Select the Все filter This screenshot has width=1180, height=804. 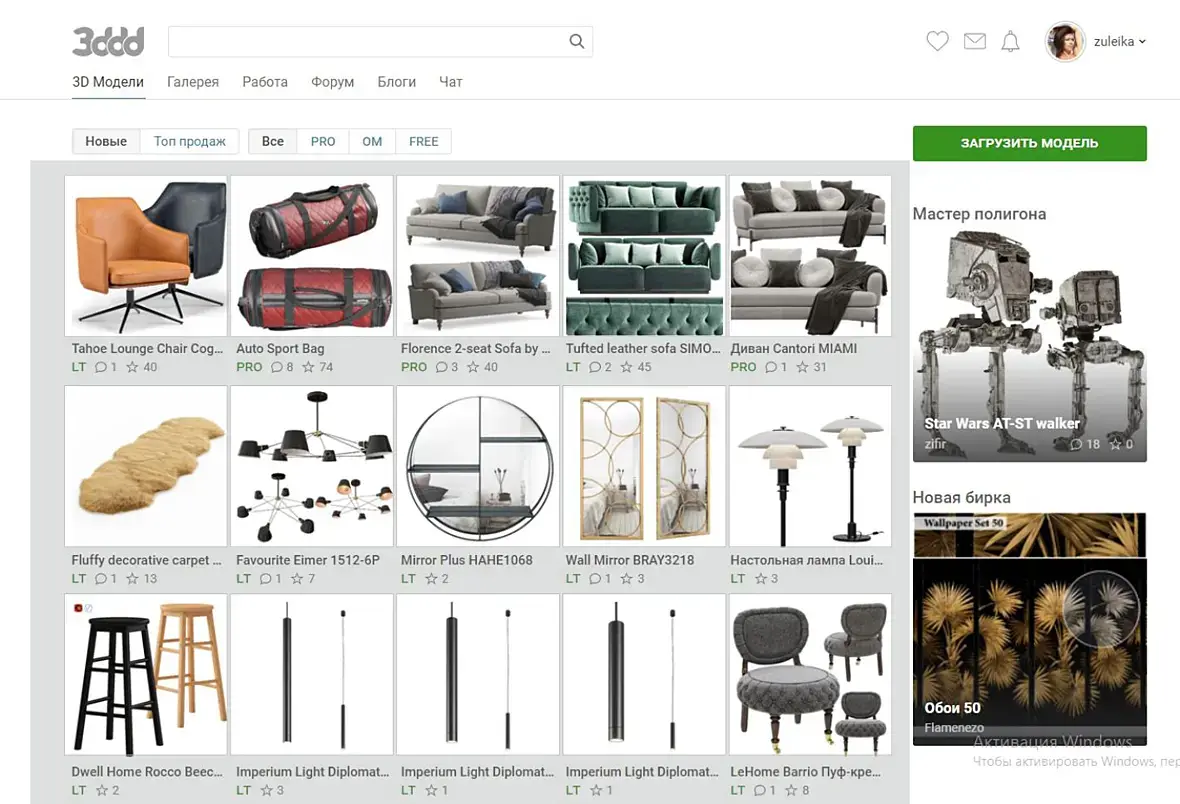tap(273, 142)
